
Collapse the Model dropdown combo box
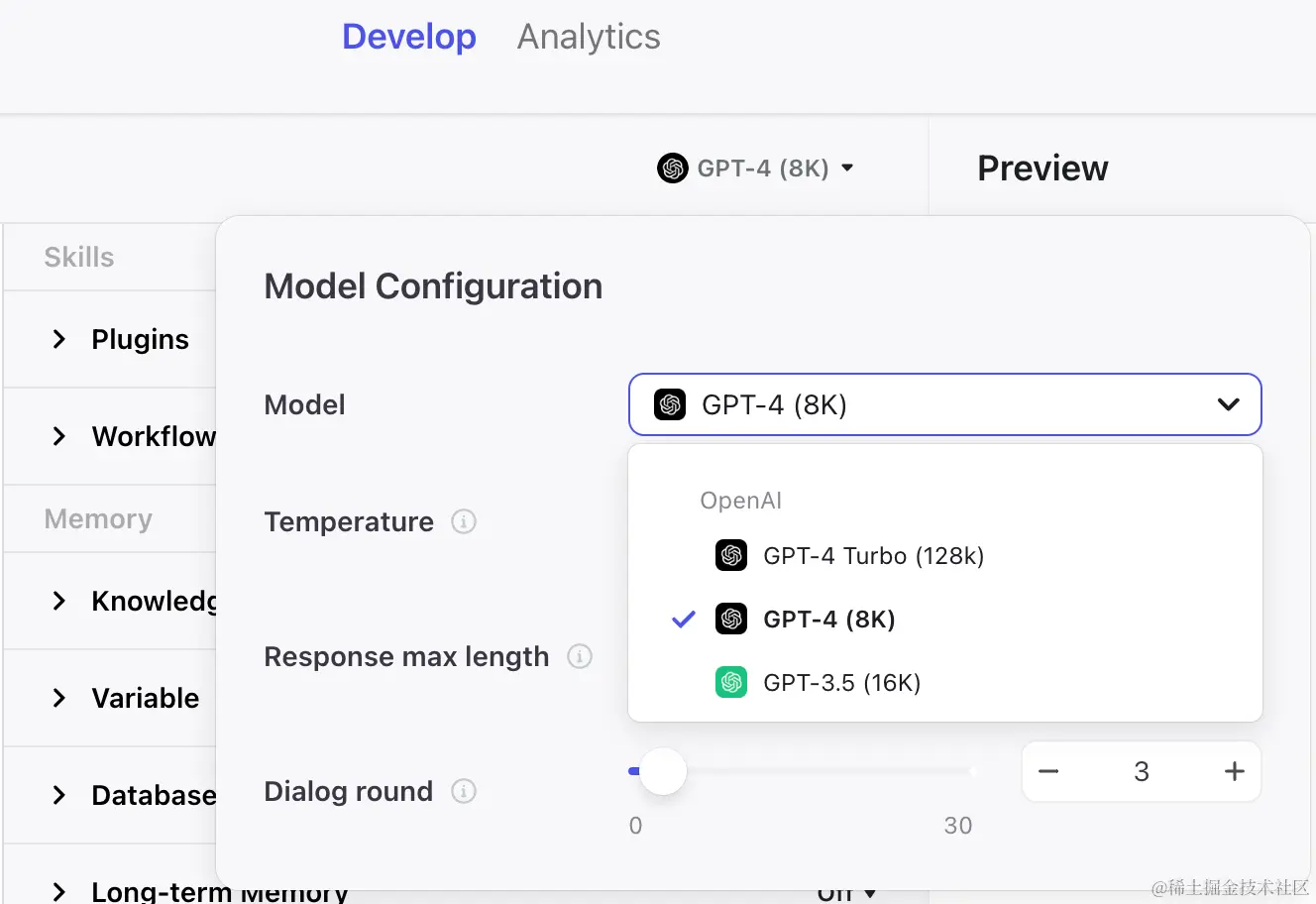click(x=1228, y=404)
